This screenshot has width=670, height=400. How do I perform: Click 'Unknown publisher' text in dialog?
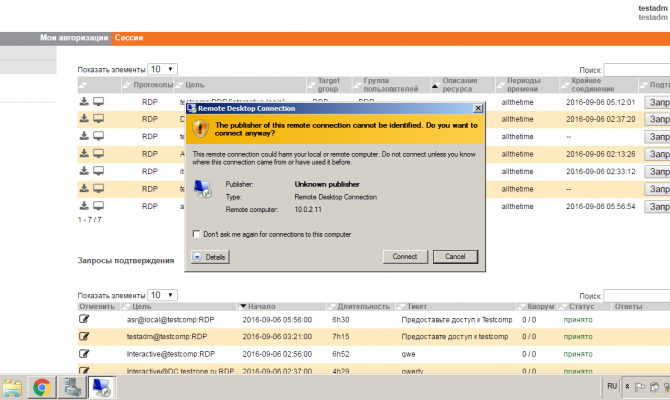[x=327, y=184]
